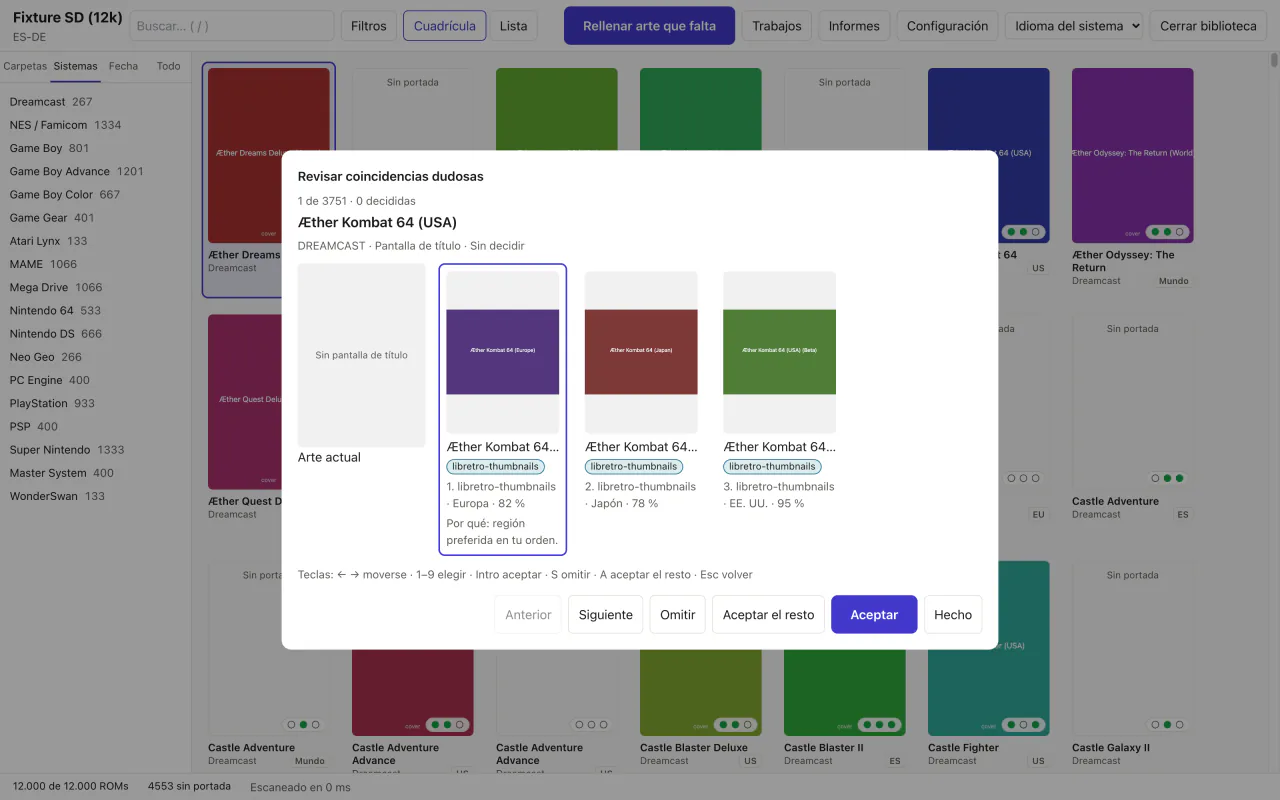Click "12.000 de 12.000 ROMs" status text
The image size is (1280, 800).
70,786
